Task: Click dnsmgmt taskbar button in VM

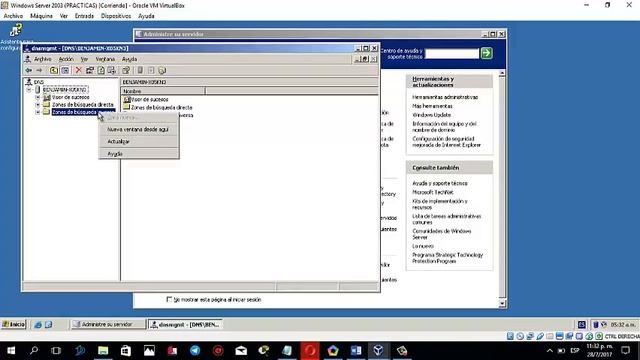Action: (185, 324)
